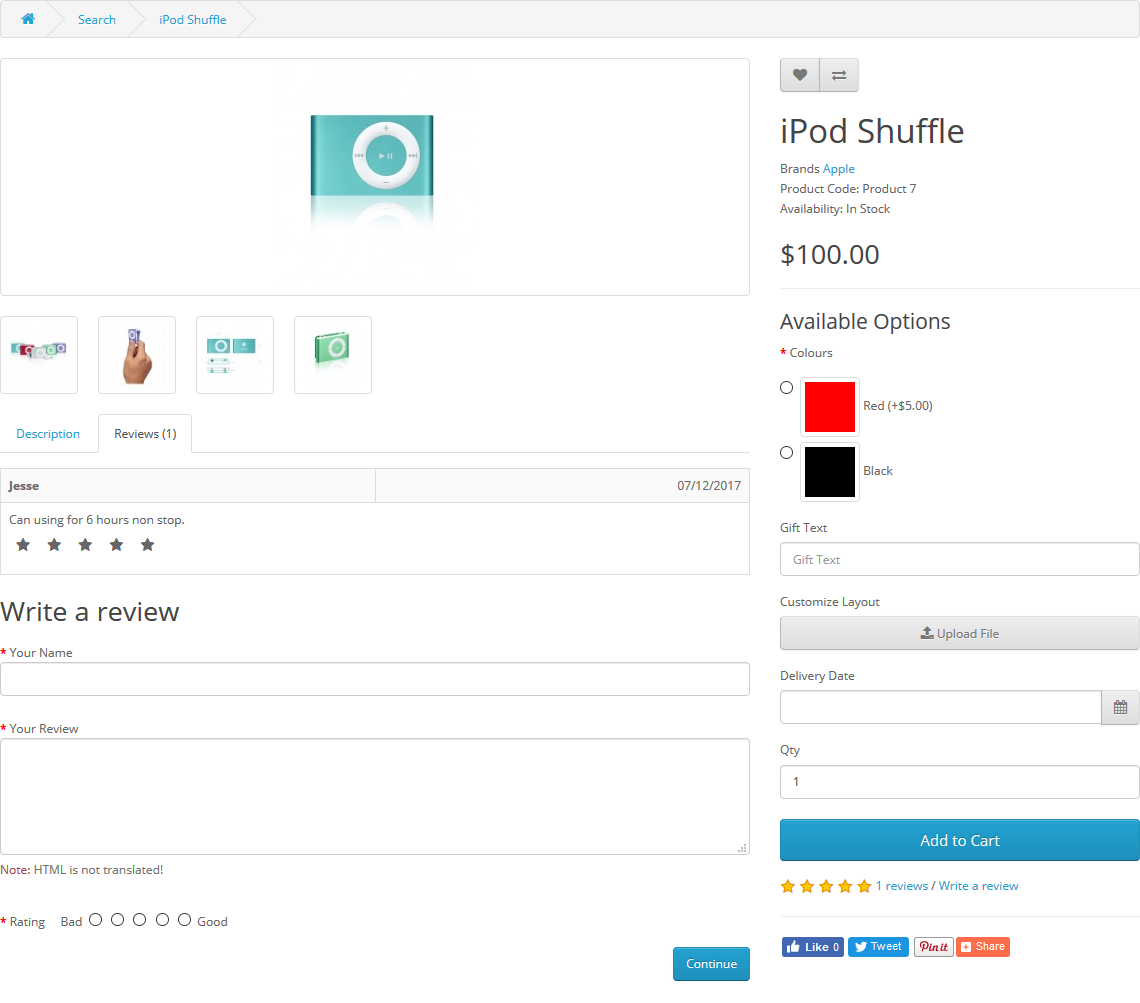Open iPod Shuffle breadcrumb link
Image resolution: width=1140 pixels, height=1003 pixels.
pos(193,20)
